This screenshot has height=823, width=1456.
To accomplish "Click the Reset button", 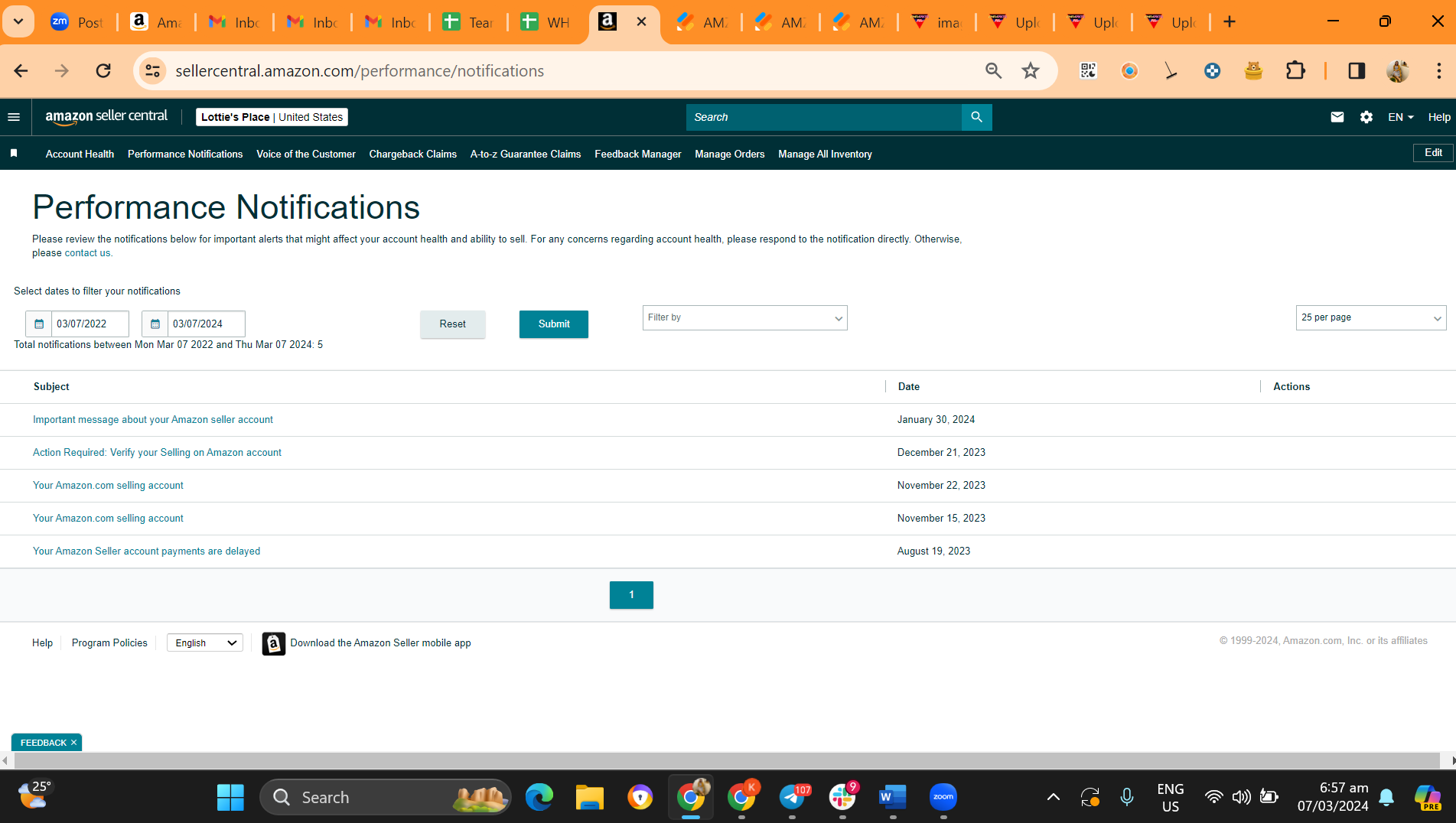I will 453,324.
